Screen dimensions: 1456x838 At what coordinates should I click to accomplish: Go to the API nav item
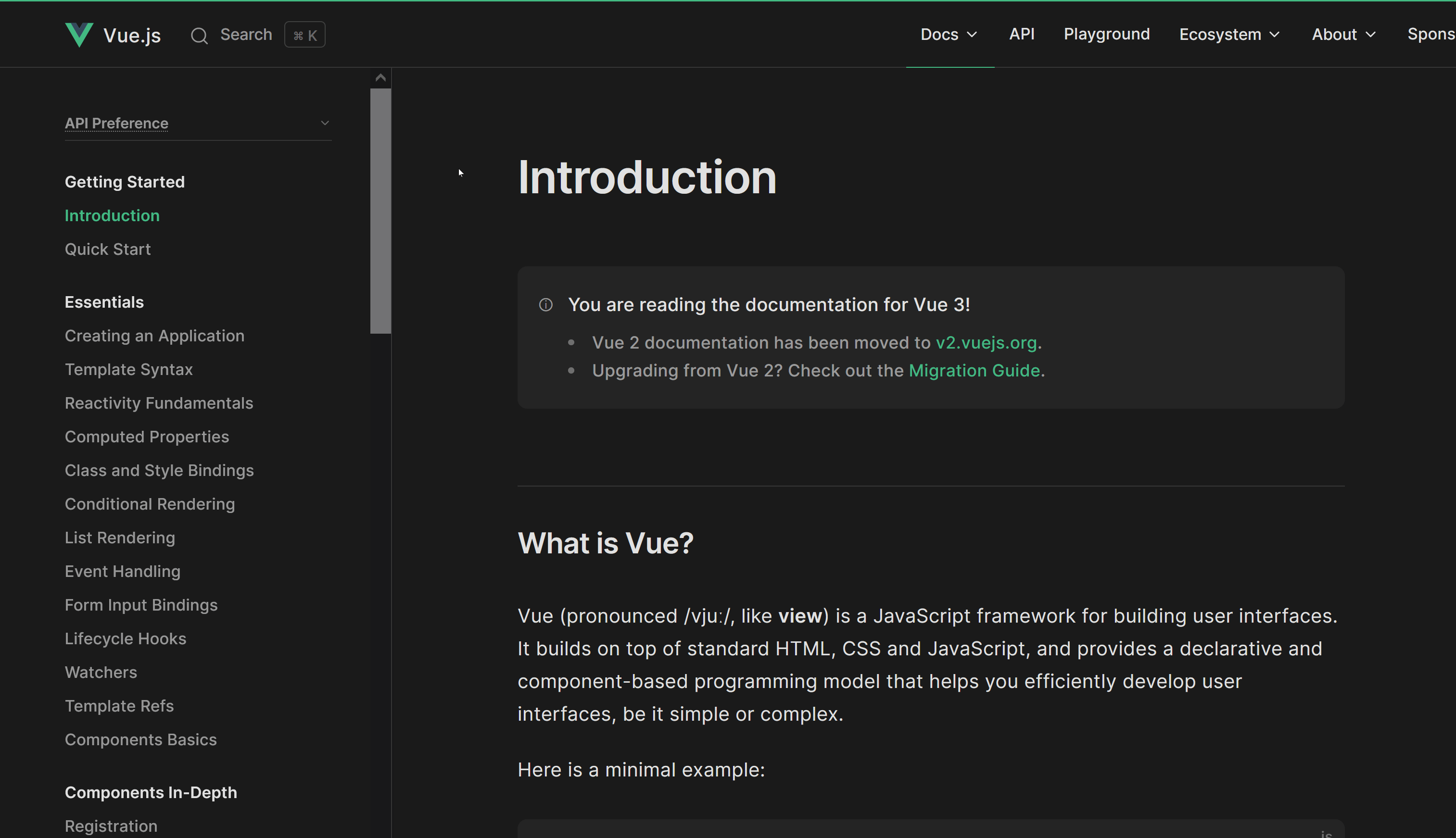[1021, 34]
